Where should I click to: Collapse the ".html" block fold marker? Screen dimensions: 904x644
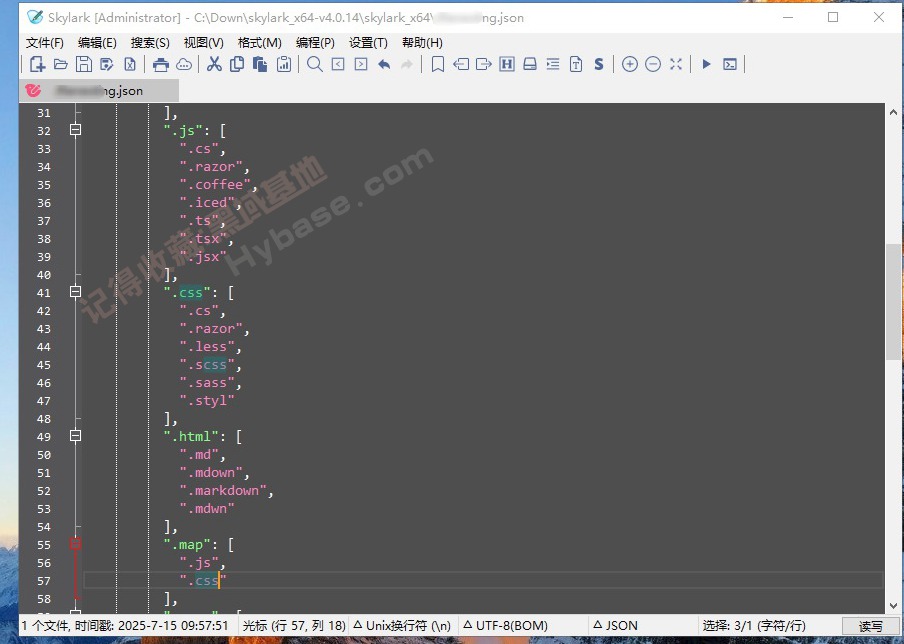coord(76,436)
